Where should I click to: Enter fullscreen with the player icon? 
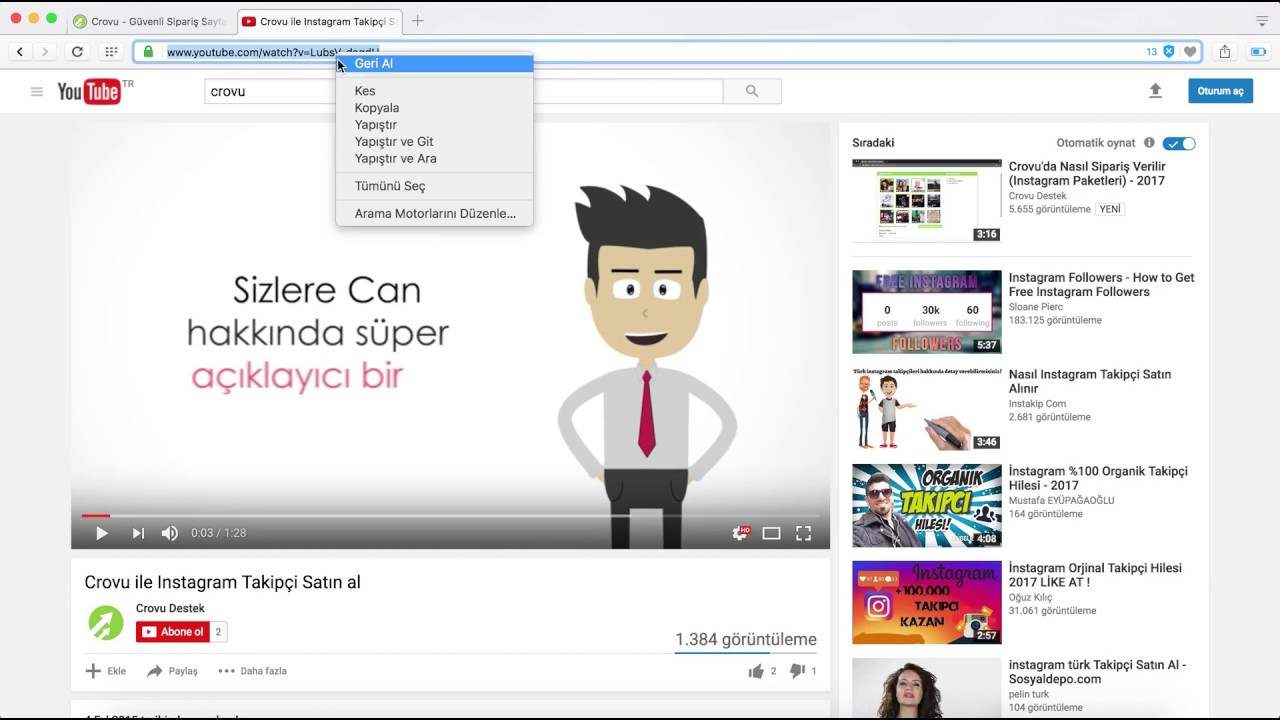(x=803, y=533)
